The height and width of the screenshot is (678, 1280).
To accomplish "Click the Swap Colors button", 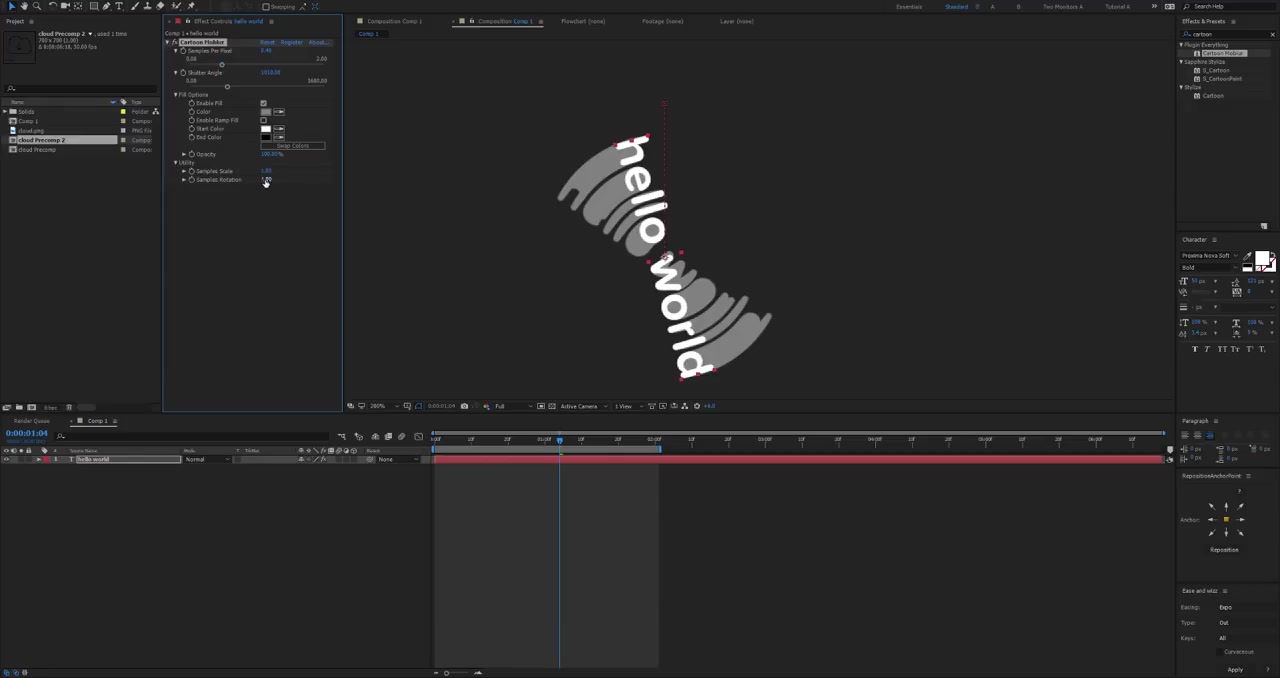I will [293, 146].
